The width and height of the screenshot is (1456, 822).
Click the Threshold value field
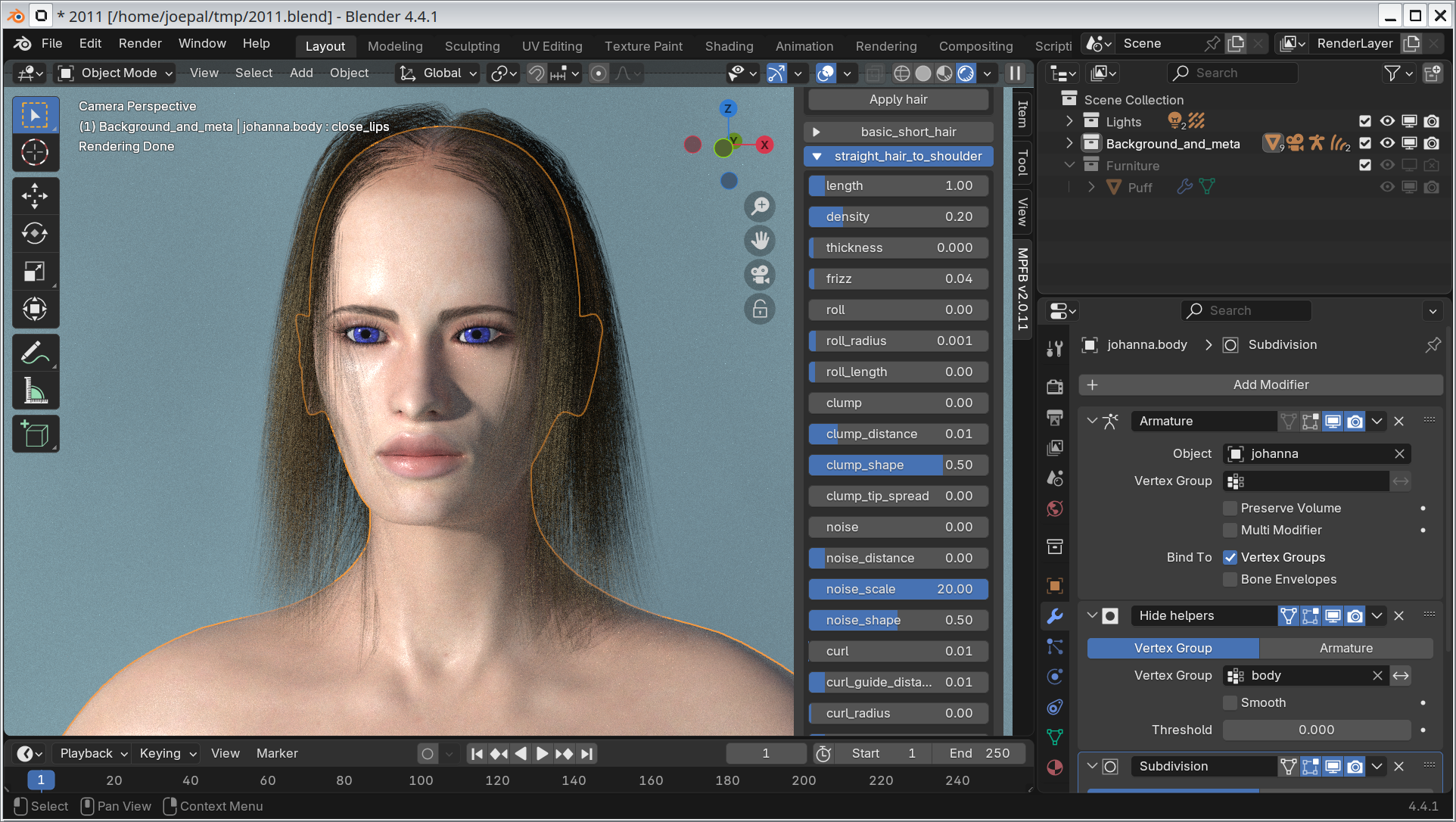[1317, 730]
